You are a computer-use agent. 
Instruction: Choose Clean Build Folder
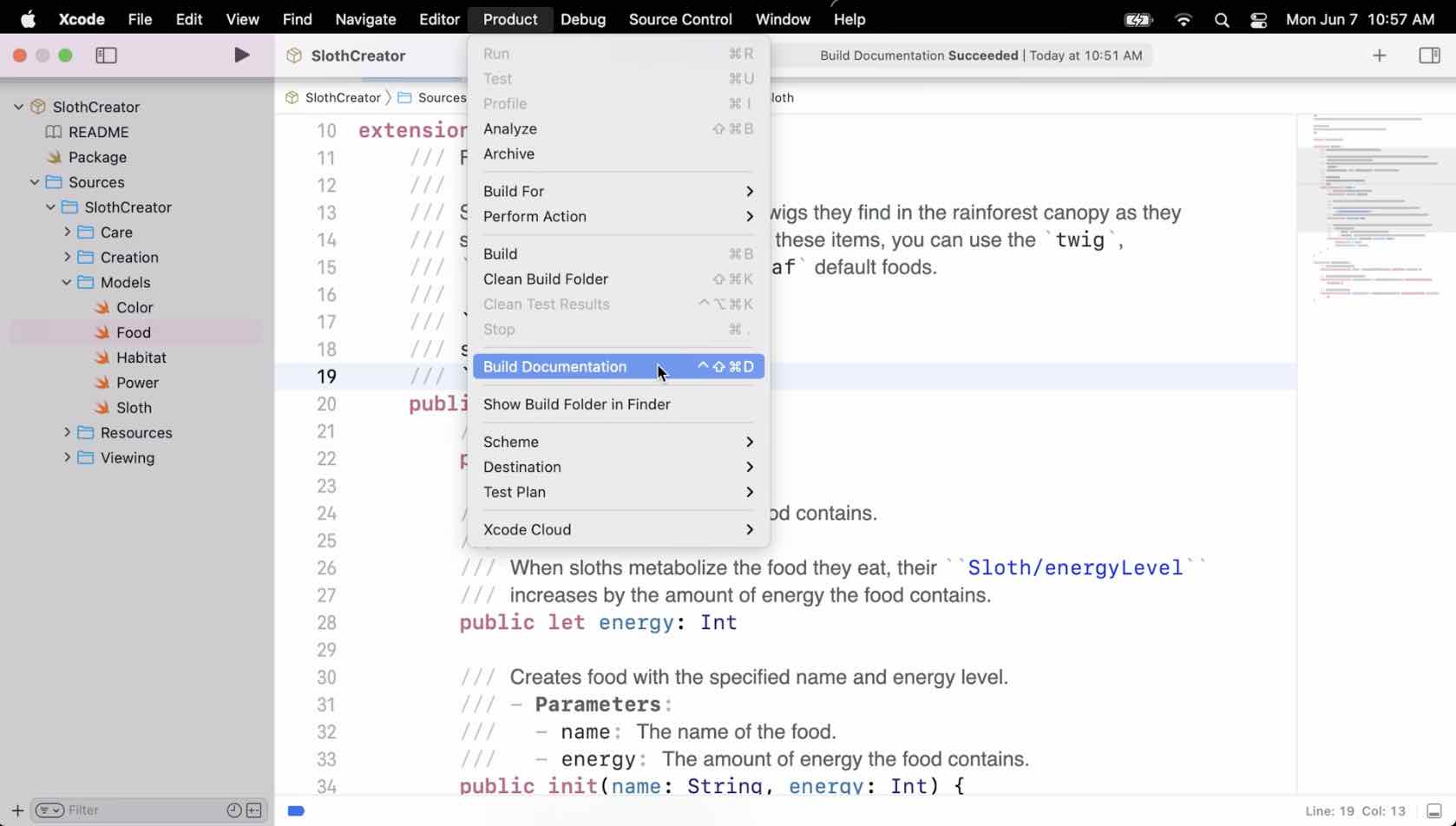[618, 279]
